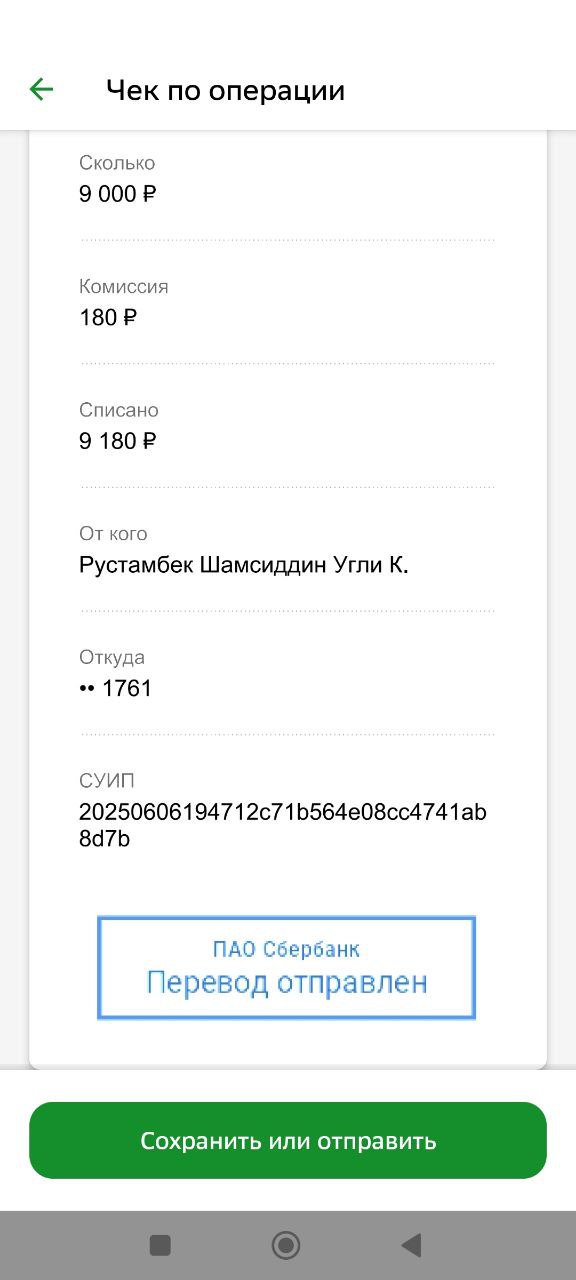Tap the 9 000 ₽ amount value
This screenshot has height=1280, width=576.
coord(118,194)
